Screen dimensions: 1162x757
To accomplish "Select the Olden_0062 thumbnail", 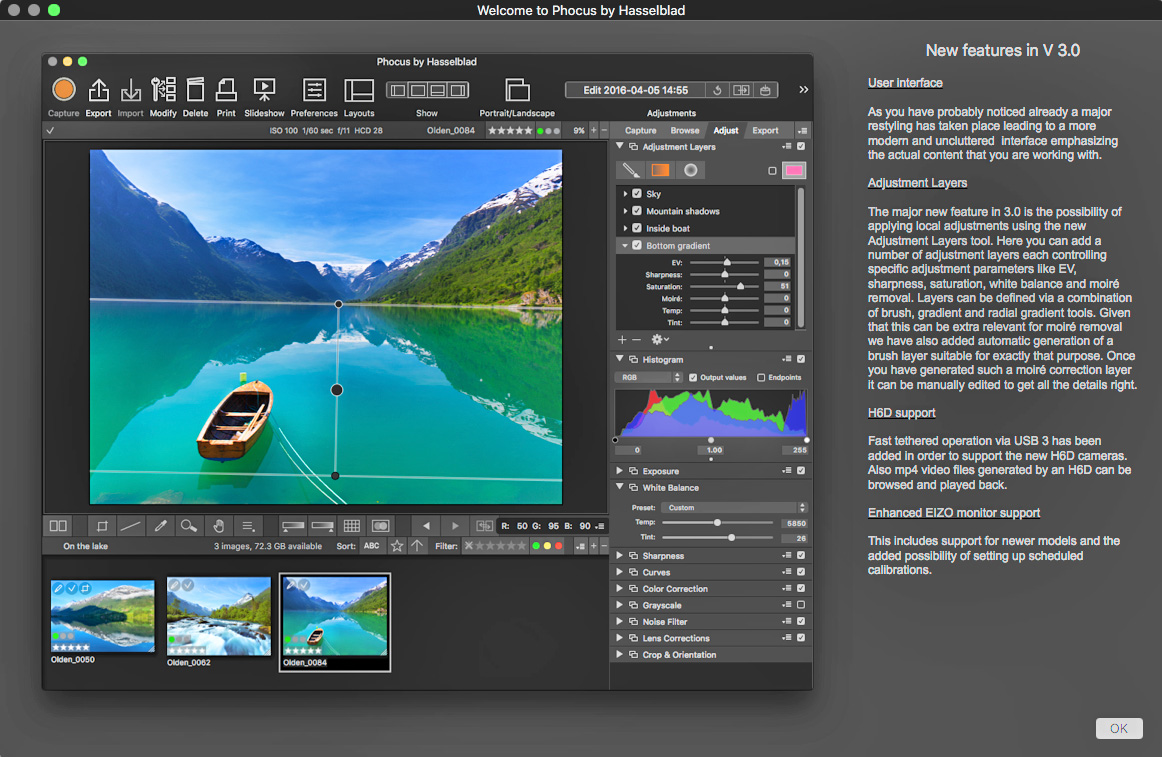I will coord(219,616).
